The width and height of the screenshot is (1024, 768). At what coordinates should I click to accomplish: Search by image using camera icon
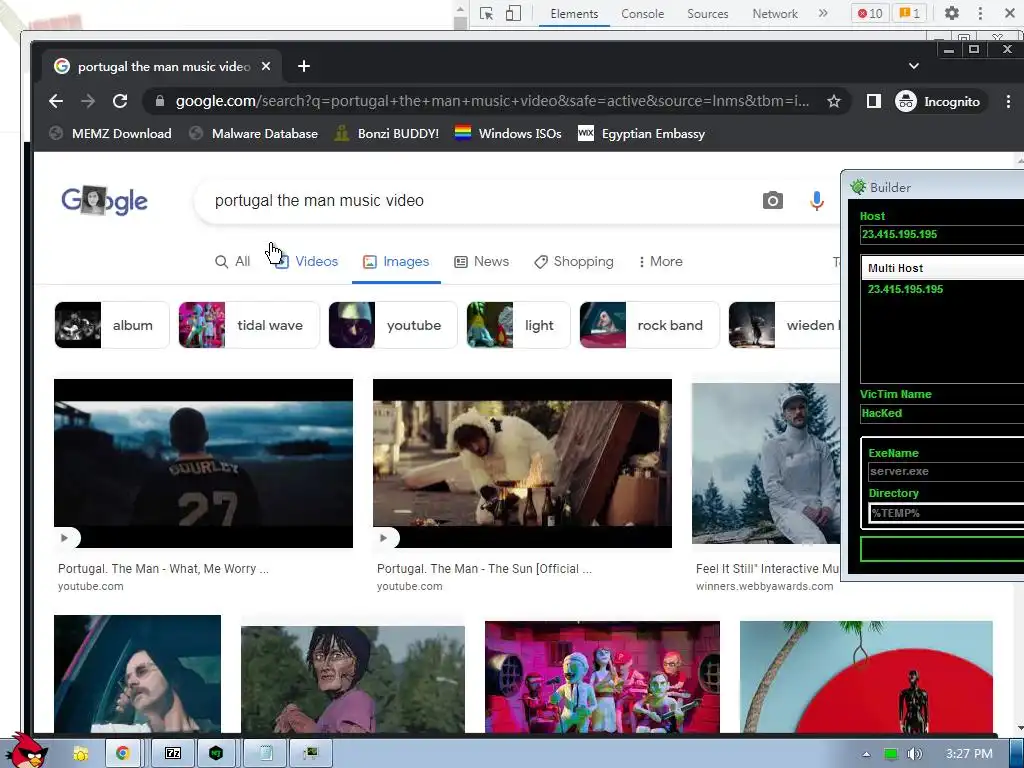[773, 200]
